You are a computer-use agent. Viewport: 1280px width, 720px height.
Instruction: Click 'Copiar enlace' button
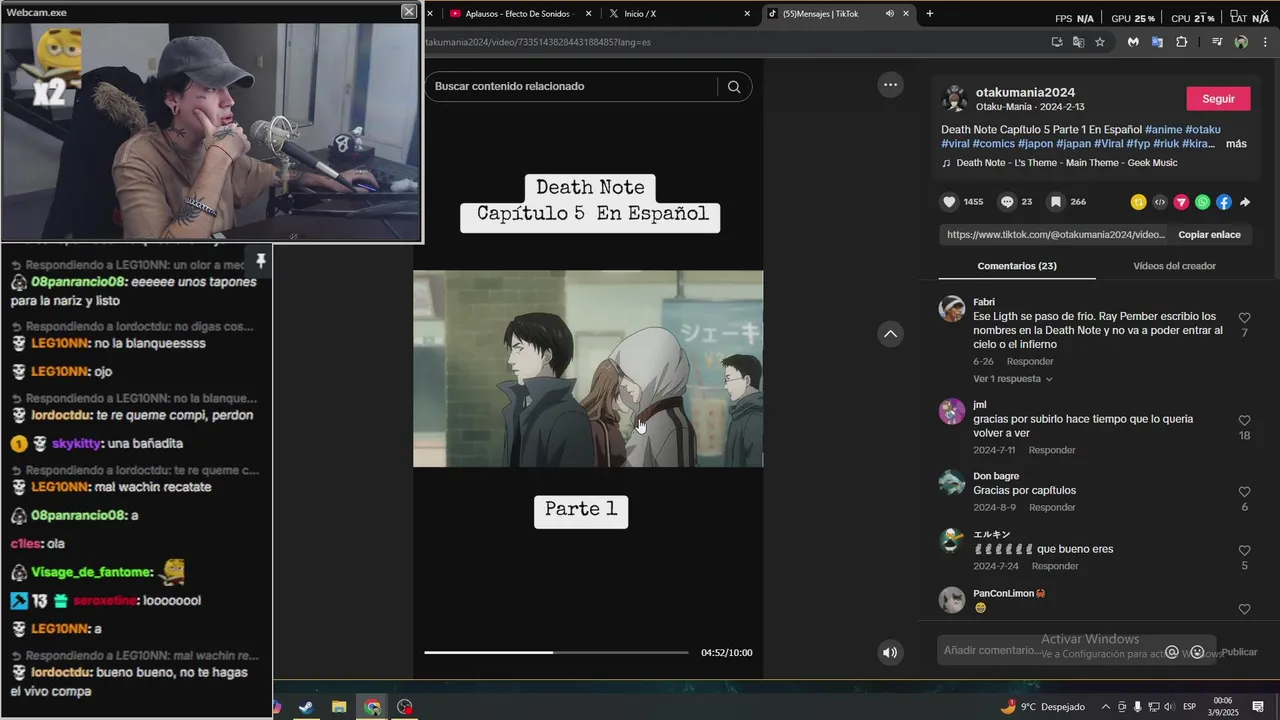click(x=1209, y=235)
